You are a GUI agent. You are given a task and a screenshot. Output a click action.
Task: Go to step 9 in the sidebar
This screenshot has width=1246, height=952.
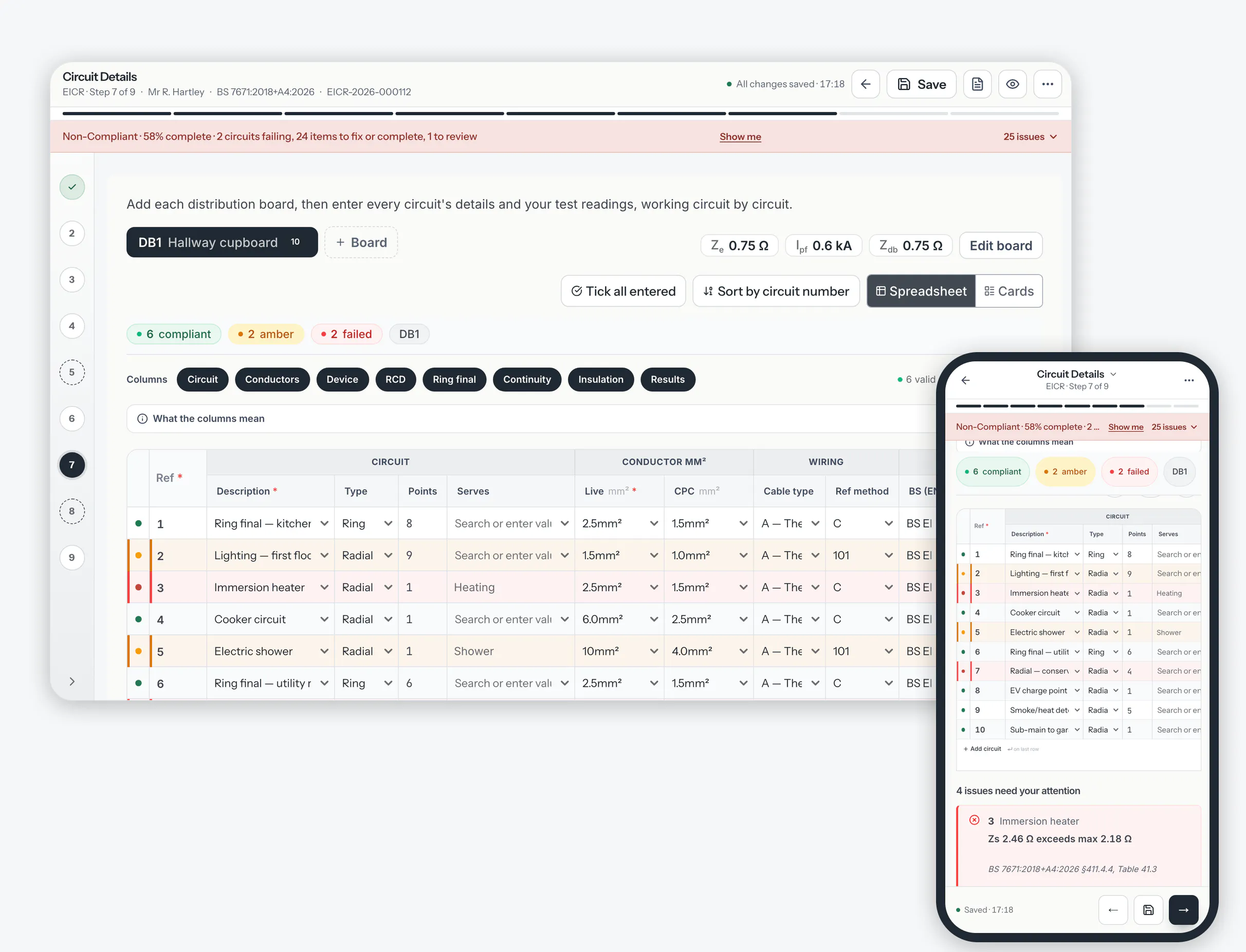click(x=72, y=558)
